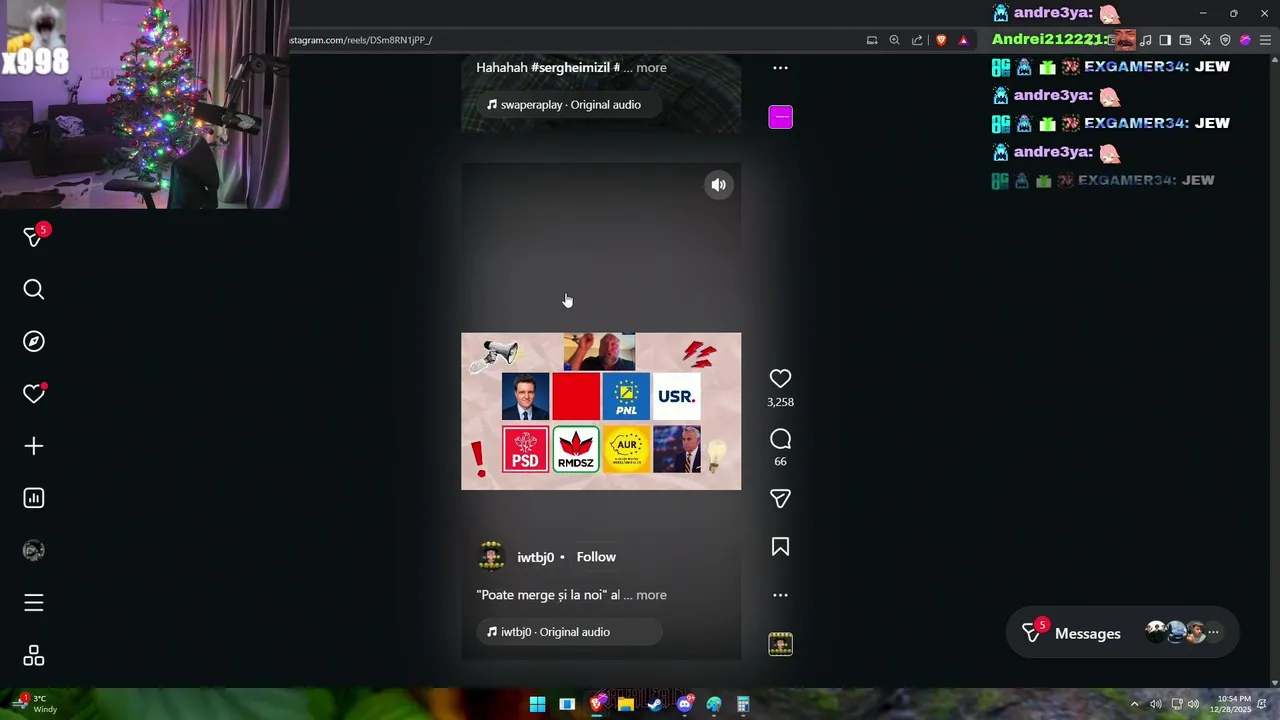
Task: Open the floating Messages button
Action: point(1122,633)
